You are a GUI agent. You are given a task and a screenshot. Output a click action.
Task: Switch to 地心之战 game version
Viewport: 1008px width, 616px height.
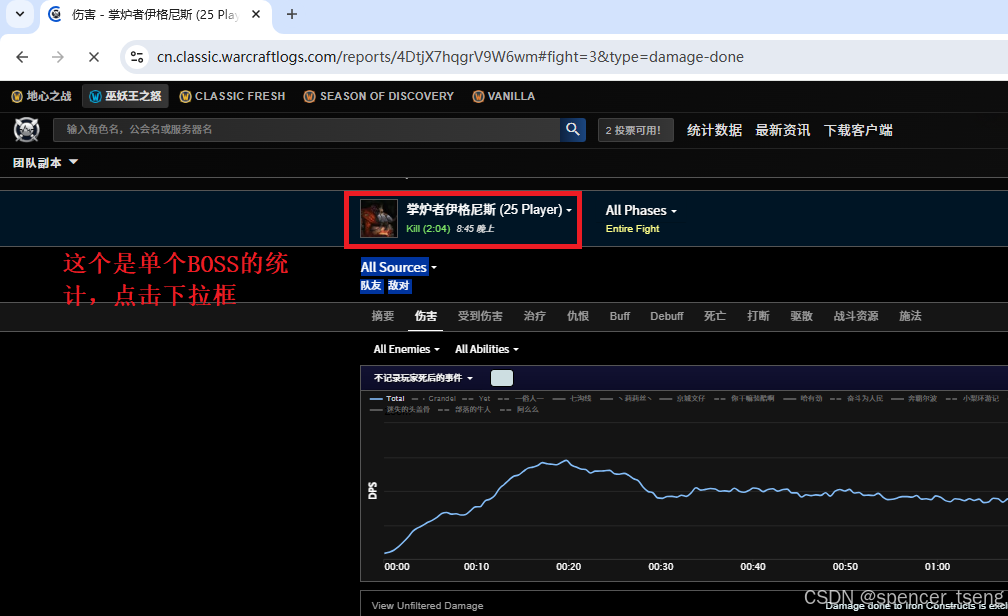point(41,96)
